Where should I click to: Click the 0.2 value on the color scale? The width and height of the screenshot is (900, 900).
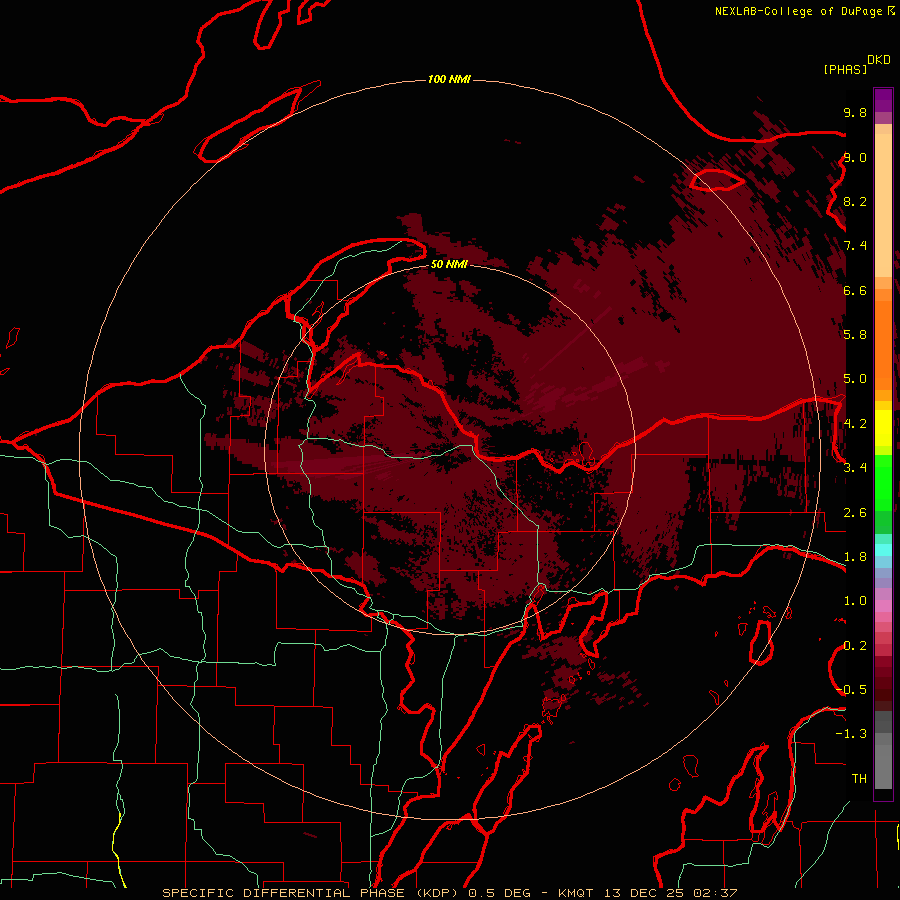pos(855,645)
